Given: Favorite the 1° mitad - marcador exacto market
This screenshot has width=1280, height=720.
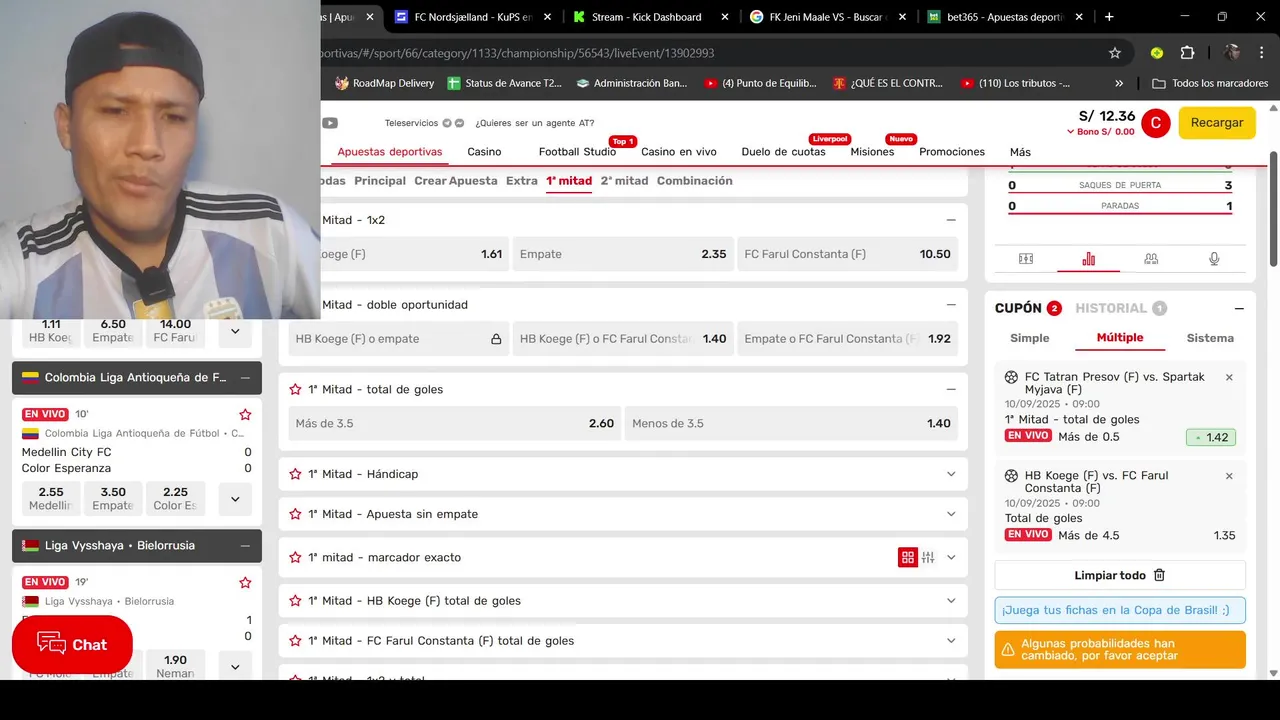Looking at the screenshot, I should [295, 558].
